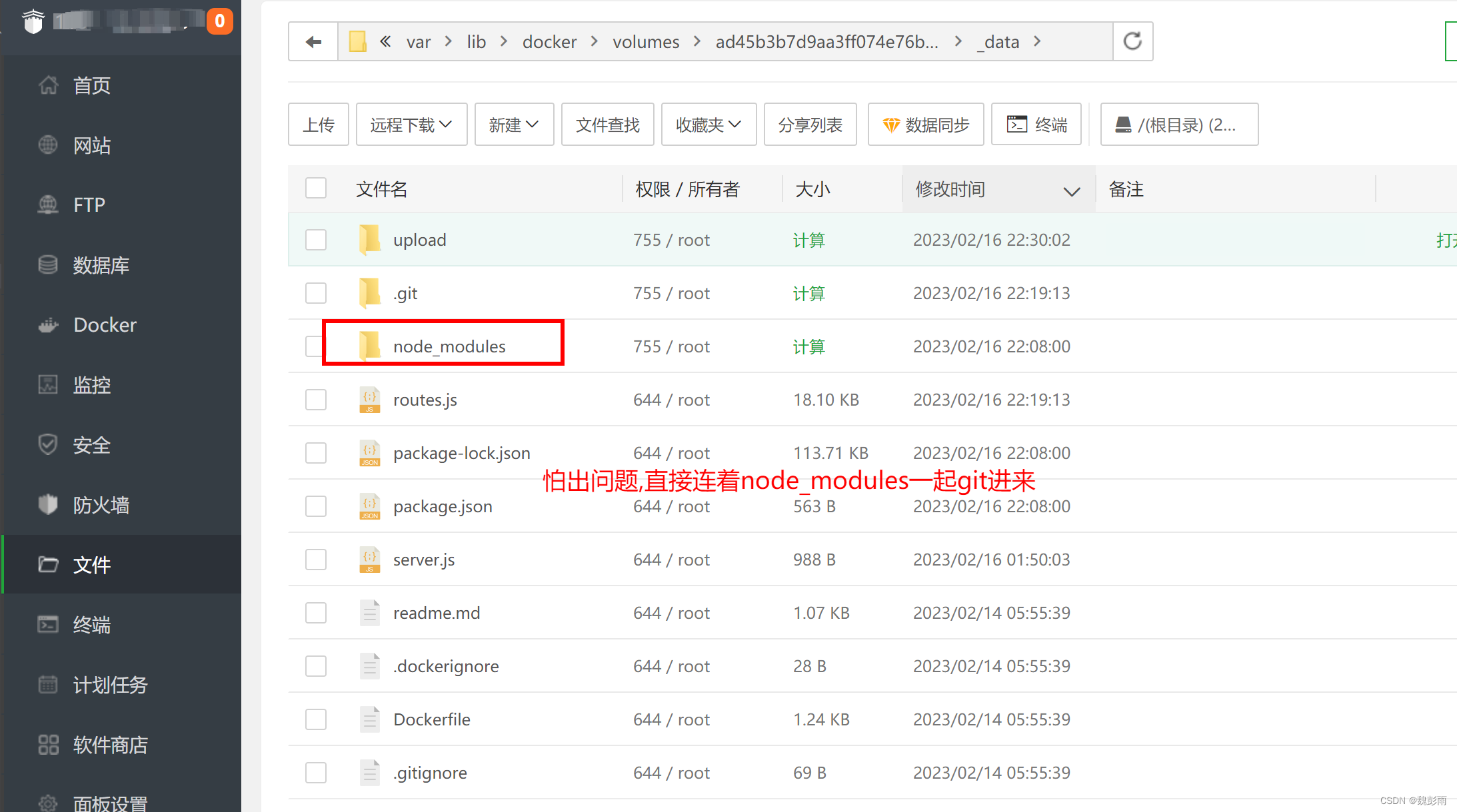Select the Dockerfile row checkbox
Screen dimensions: 1457x812
[316, 719]
